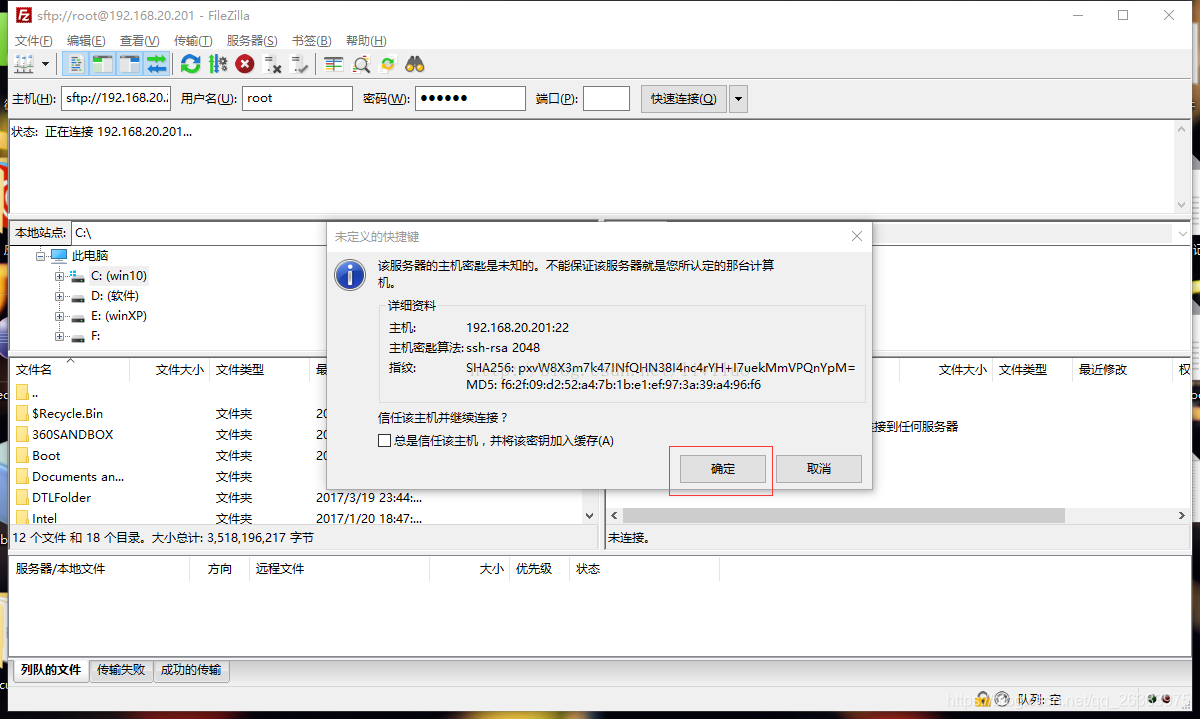Sort local files by 文件名 column

(70, 370)
